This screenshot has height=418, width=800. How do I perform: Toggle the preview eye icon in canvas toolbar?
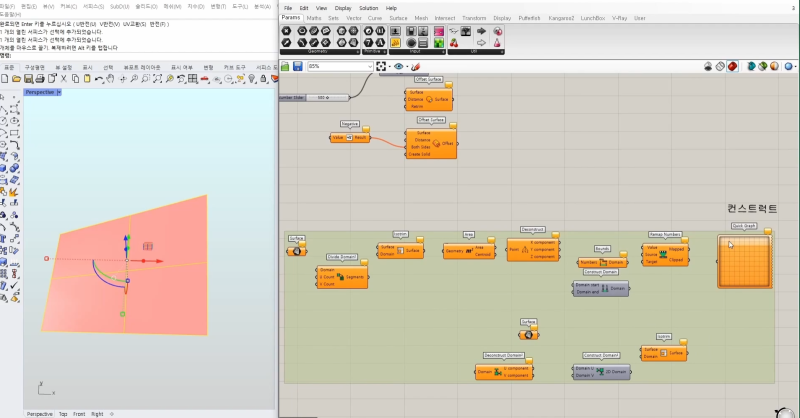(399, 66)
